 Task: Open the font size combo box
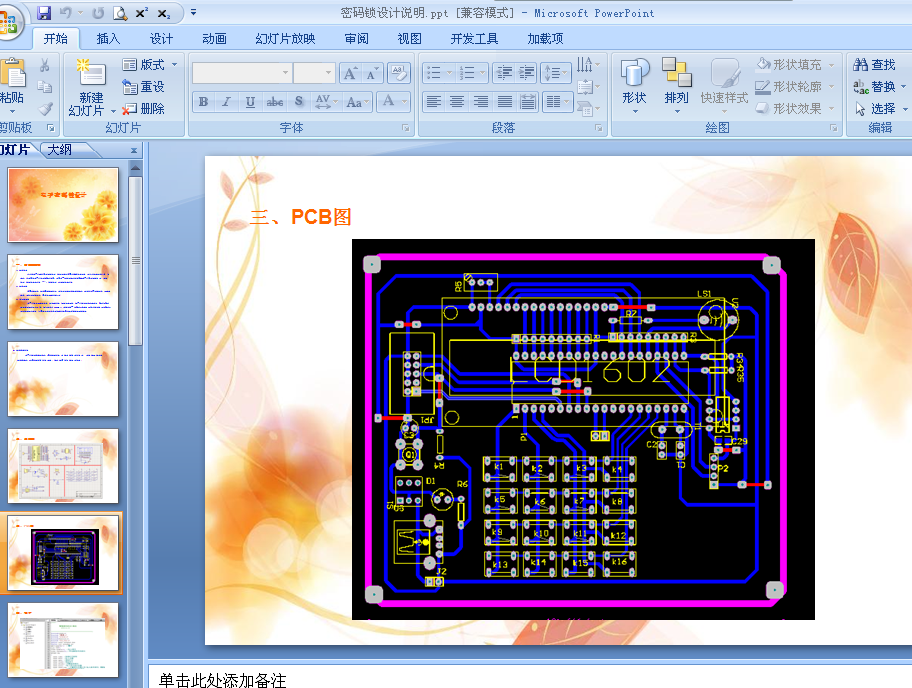pos(314,73)
